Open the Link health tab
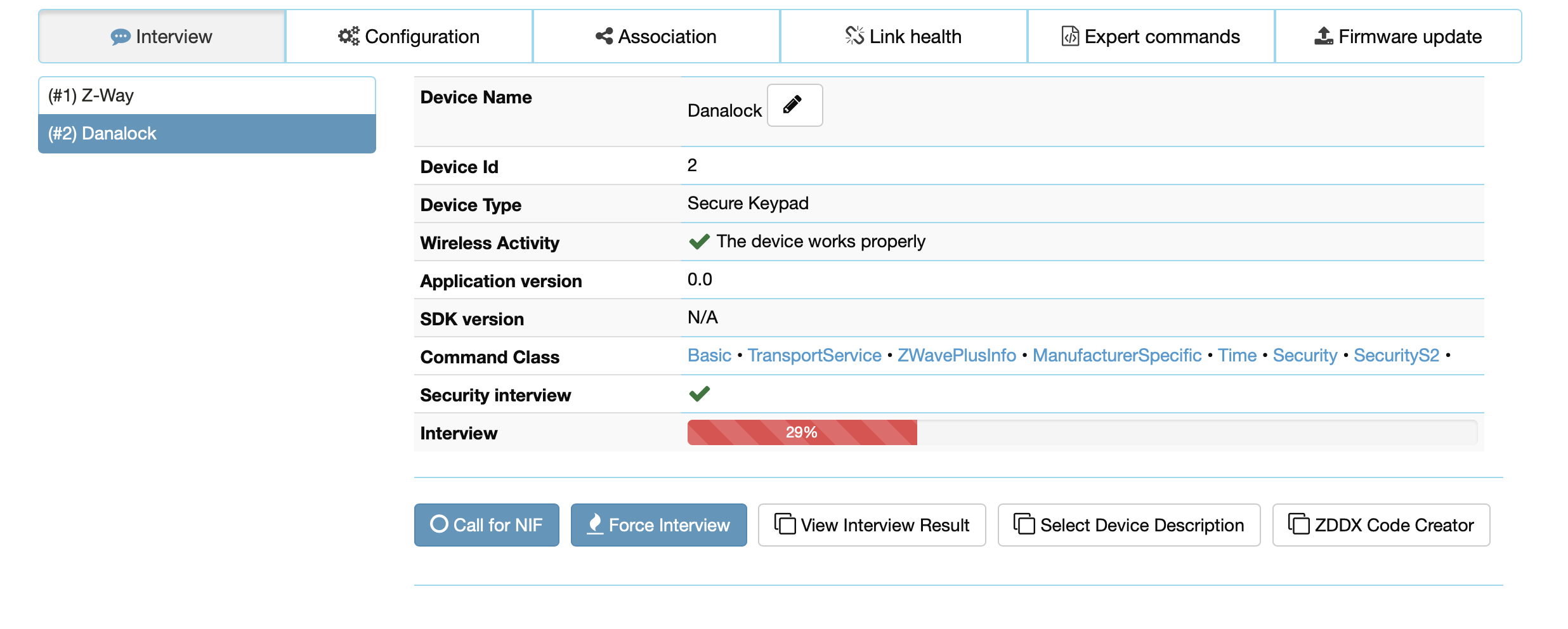This screenshot has width=1568, height=629. (x=903, y=37)
